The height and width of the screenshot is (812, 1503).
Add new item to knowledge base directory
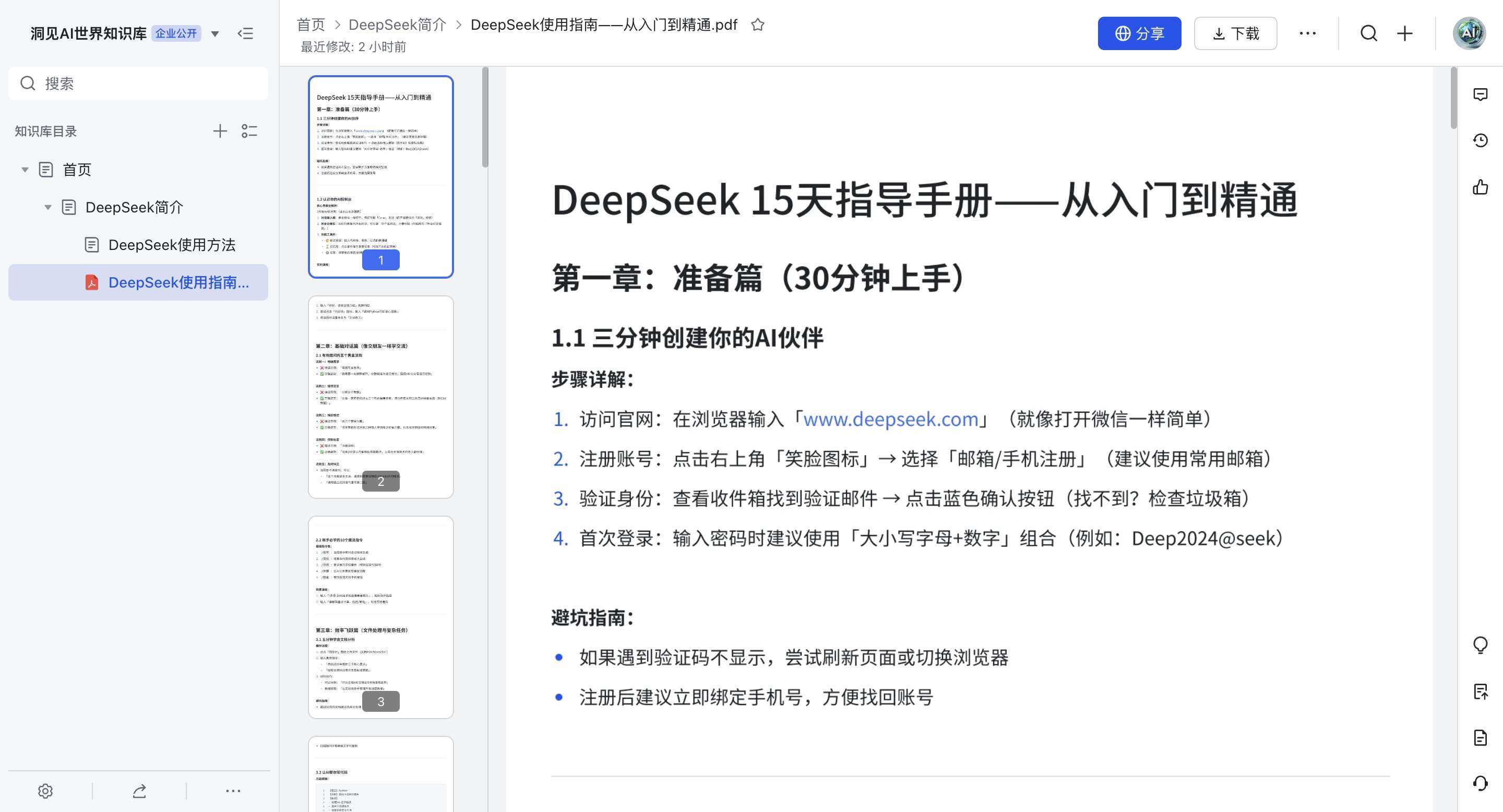(x=220, y=132)
